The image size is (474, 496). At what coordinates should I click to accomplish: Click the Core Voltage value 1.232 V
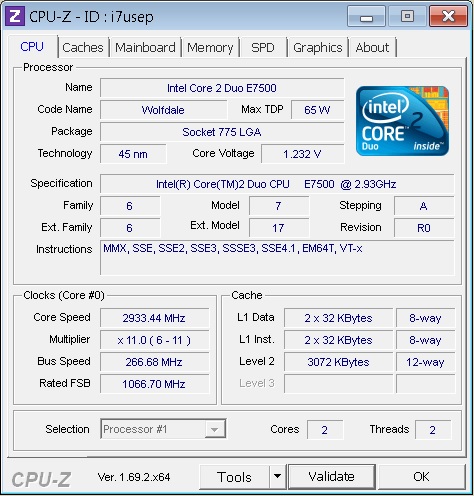(302, 154)
